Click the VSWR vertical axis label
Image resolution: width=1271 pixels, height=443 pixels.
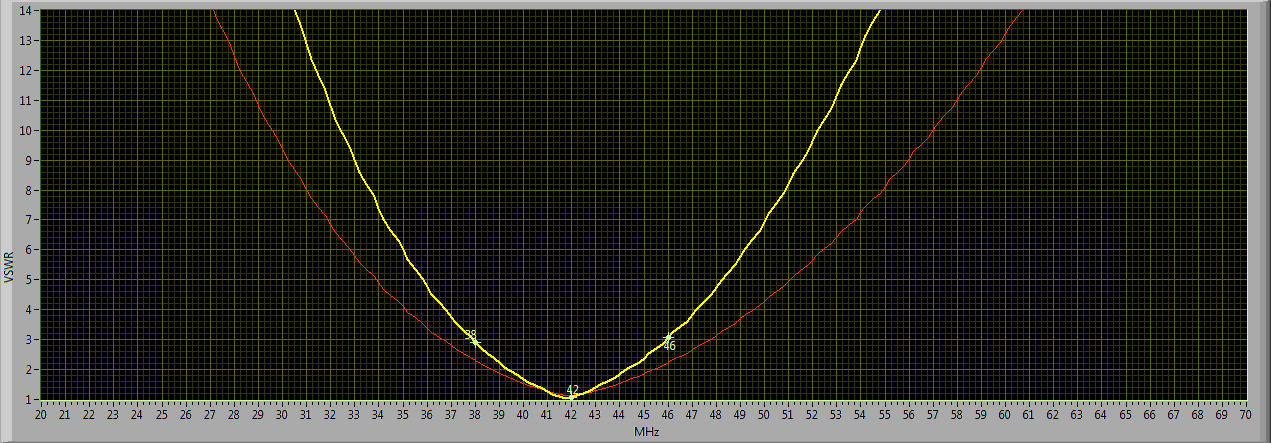pyautogui.click(x=9, y=265)
